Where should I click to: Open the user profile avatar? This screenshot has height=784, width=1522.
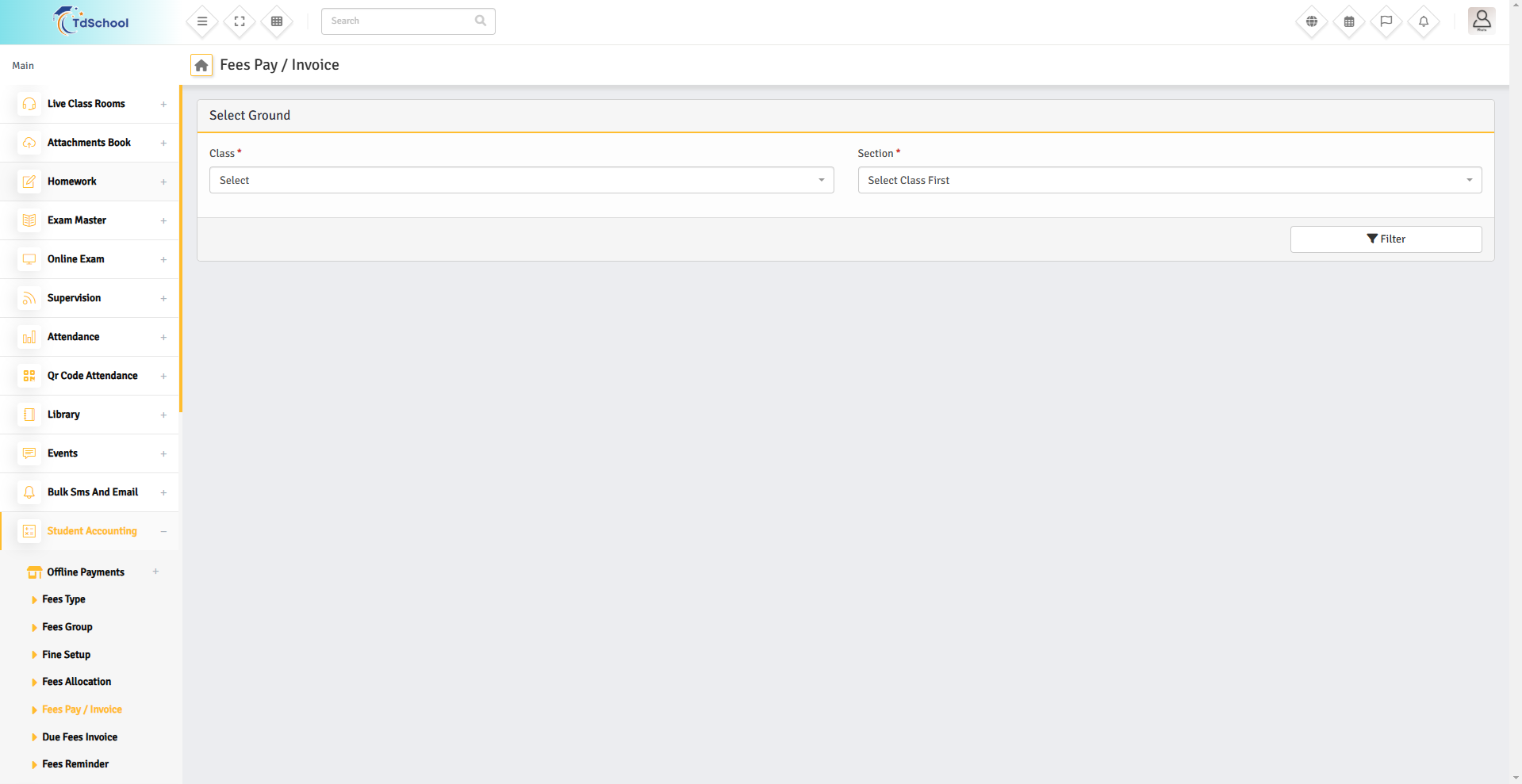pyautogui.click(x=1481, y=21)
